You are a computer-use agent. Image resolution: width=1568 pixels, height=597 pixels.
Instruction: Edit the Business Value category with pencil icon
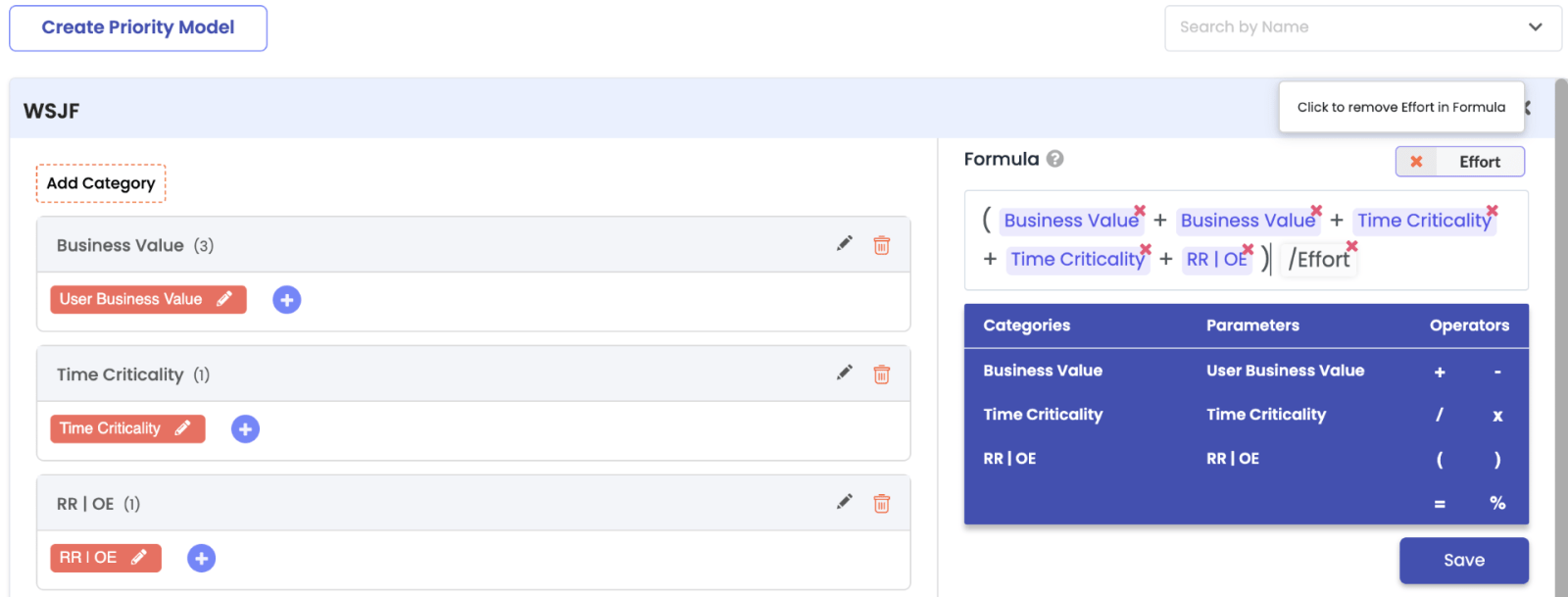tap(844, 244)
